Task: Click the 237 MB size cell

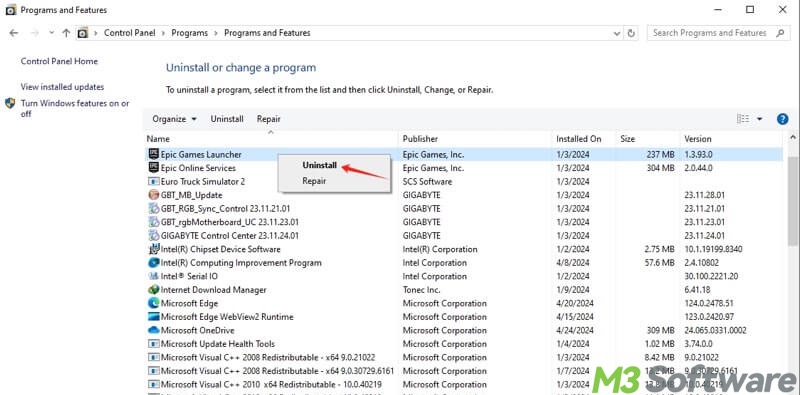Action: [660, 154]
